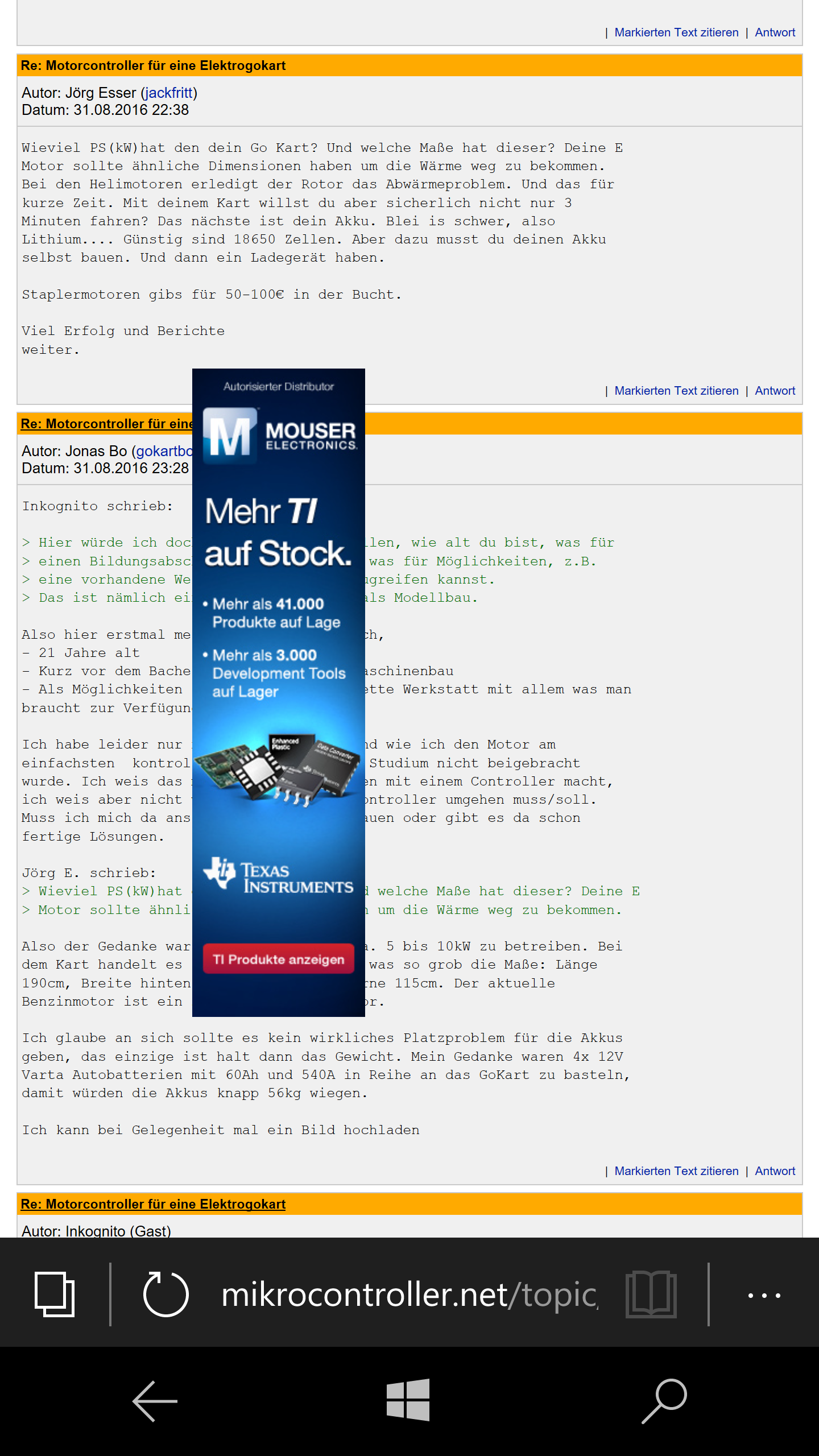Click the text 'Datum: 31.08.2016 23:28'
Image resolution: width=819 pixels, height=1456 pixels.
coord(105,468)
